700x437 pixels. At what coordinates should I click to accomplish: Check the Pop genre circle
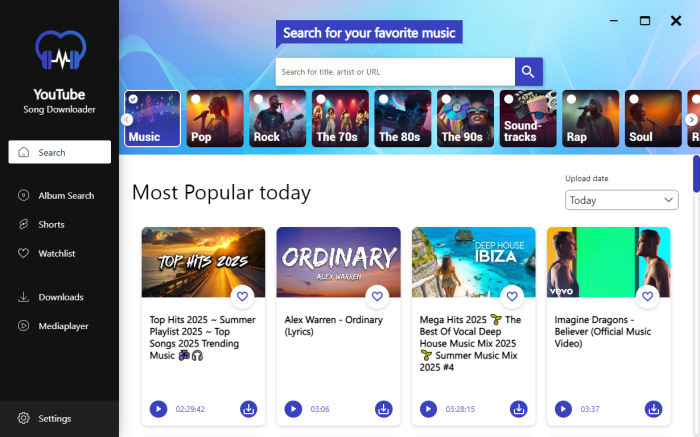pyautogui.click(x=196, y=99)
